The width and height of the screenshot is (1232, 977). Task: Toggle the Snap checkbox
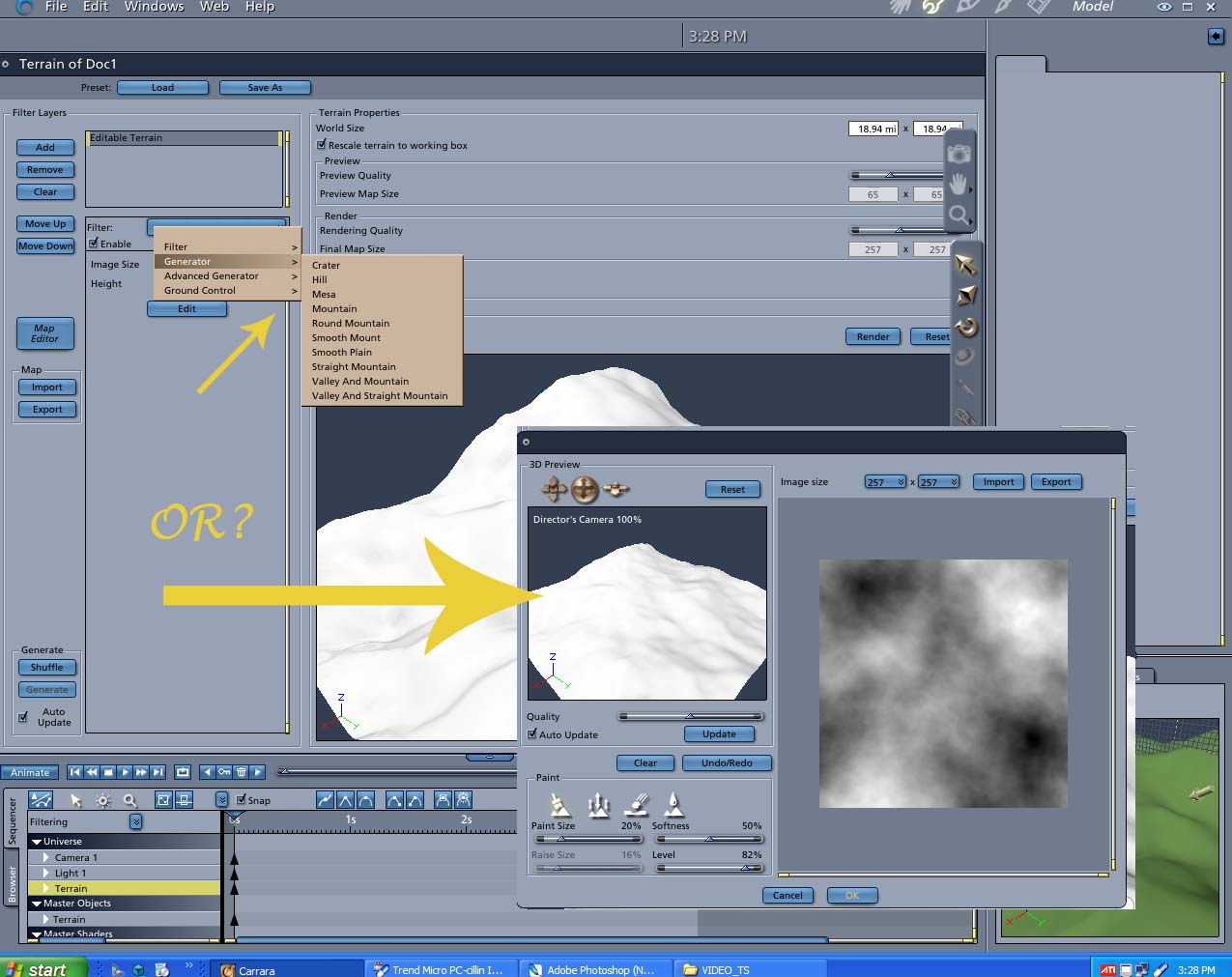pyautogui.click(x=242, y=800)
